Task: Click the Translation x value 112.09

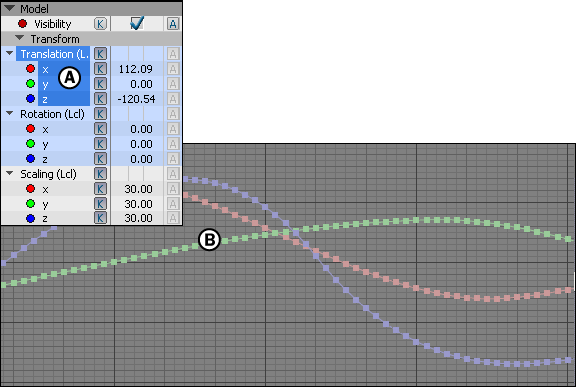Action: (x=136, y=69)
